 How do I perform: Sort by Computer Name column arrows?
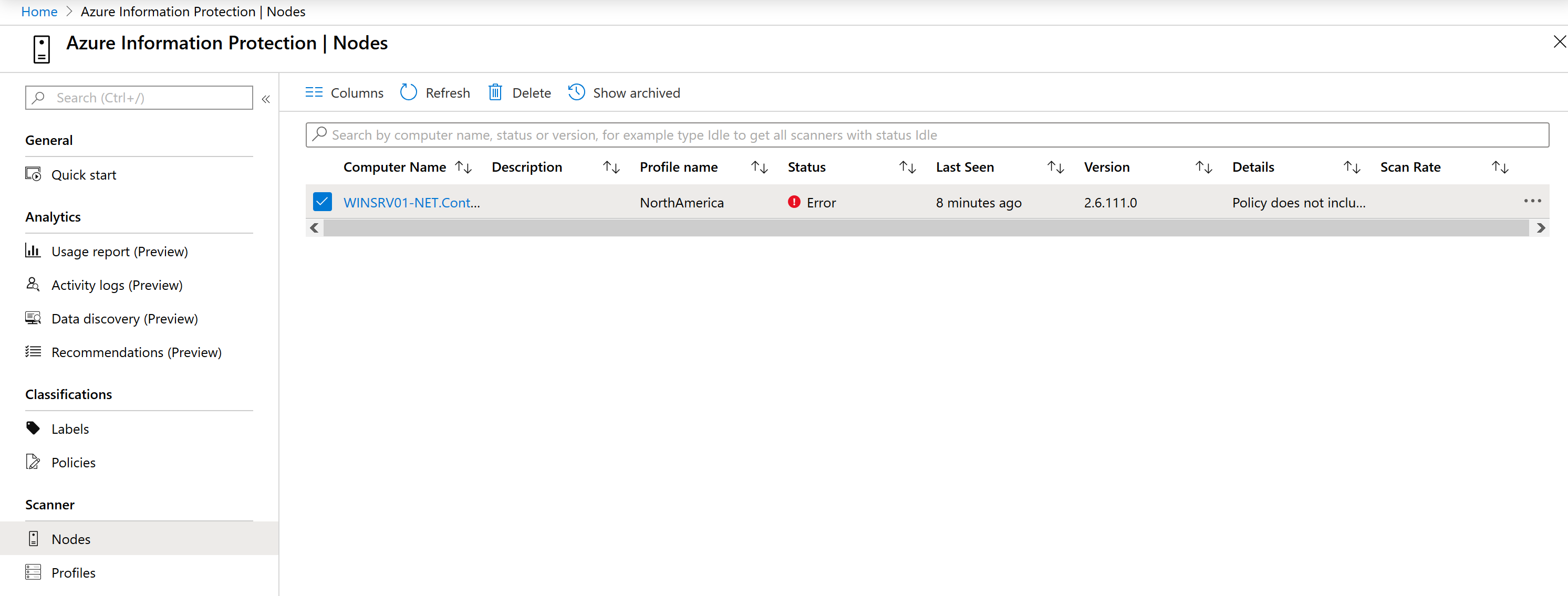click(x=464, y=167)
